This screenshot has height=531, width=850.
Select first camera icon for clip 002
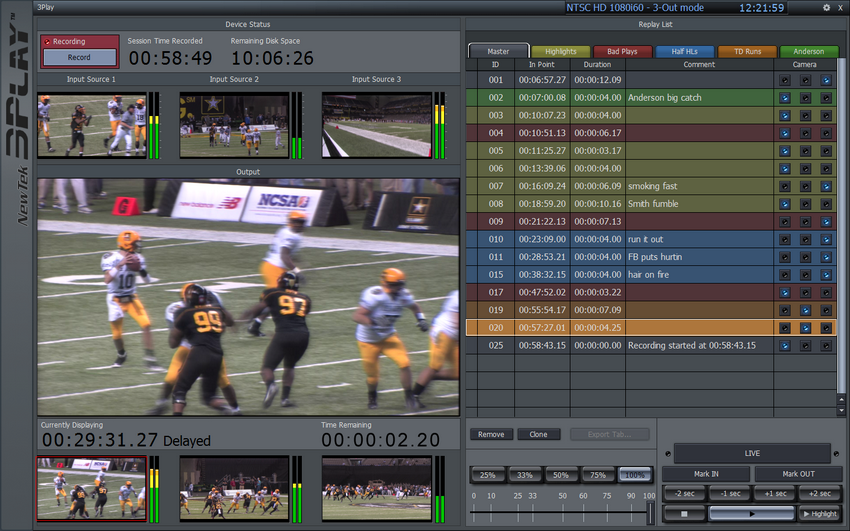pos(785,98)
